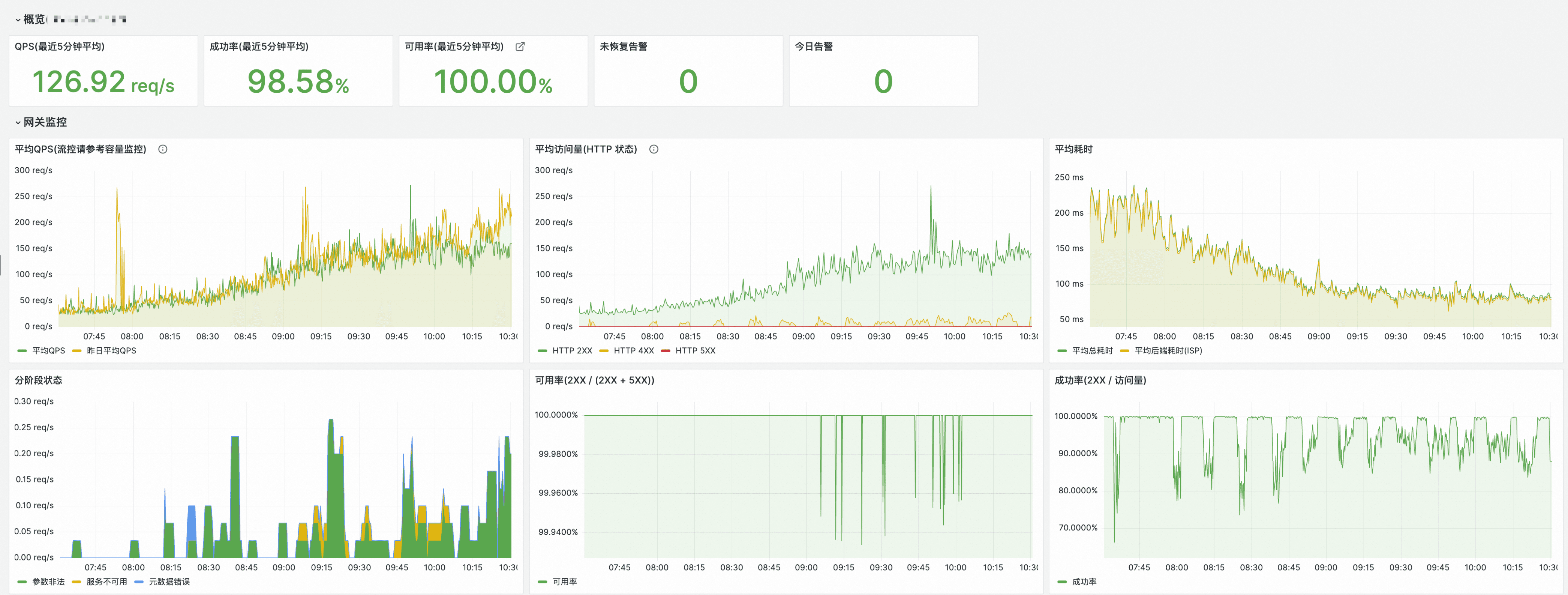Toggle 平均QPS series in legend

[x=48, y=351]
